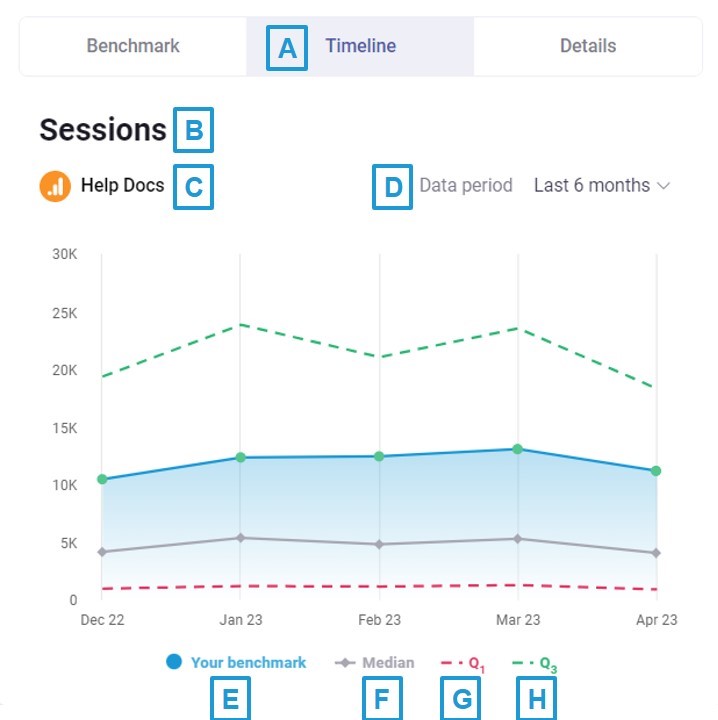Select the Mar 23 benchmark data point

pos(518,449)
